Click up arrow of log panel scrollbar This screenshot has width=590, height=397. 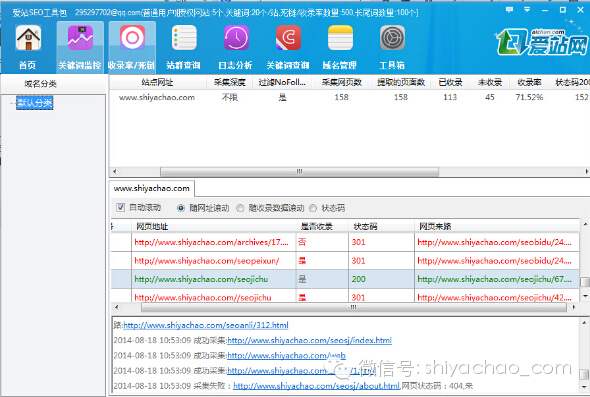coord(584,322)
